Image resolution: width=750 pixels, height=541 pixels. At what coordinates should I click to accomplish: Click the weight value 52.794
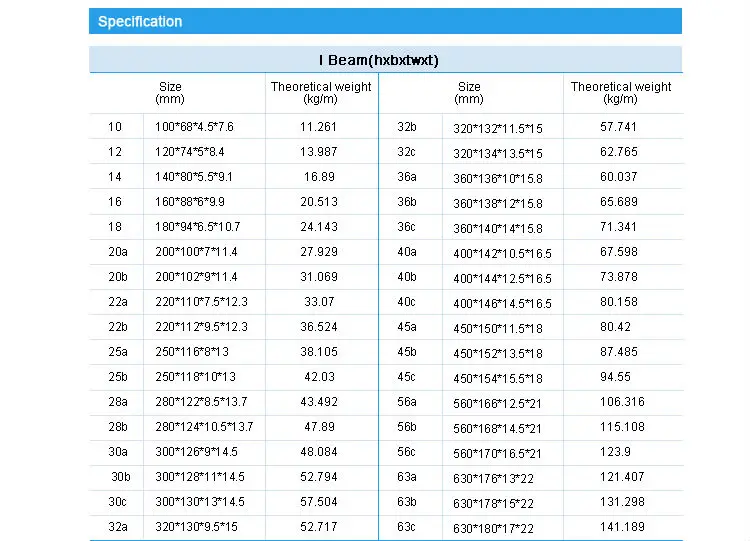[x=319, y=477]
